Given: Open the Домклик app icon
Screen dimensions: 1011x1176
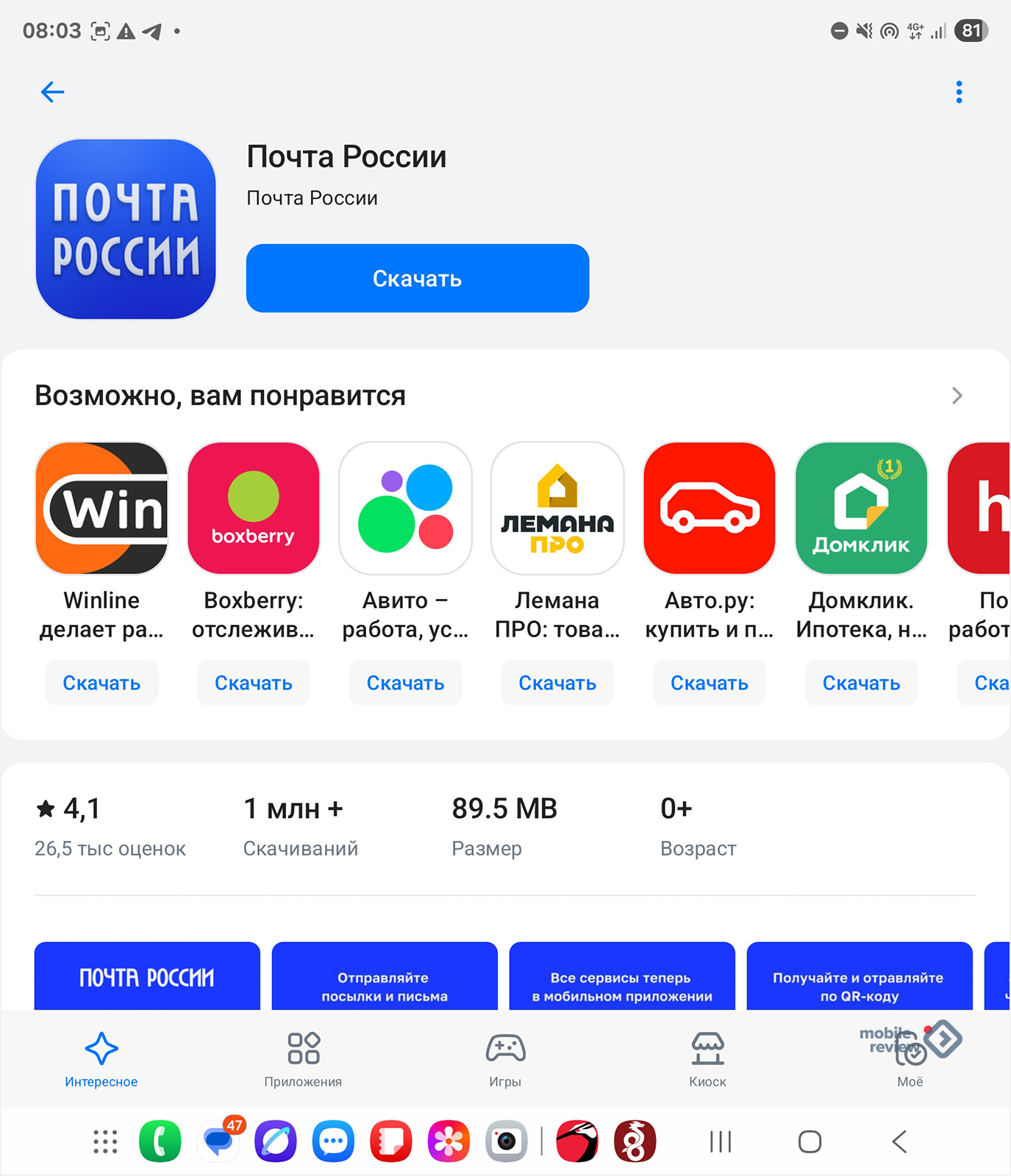Looking at the screenshot, I should pyautogui.click(x=861, y=508).
